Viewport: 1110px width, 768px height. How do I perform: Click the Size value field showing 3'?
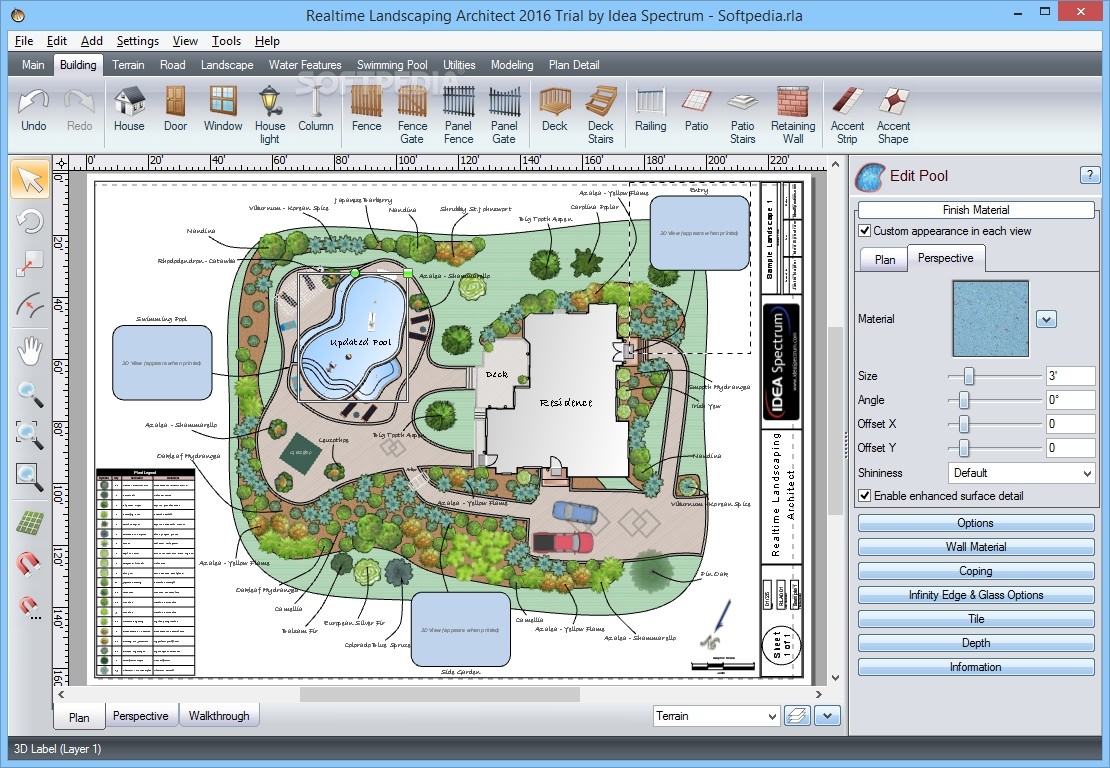point(1070,376)
